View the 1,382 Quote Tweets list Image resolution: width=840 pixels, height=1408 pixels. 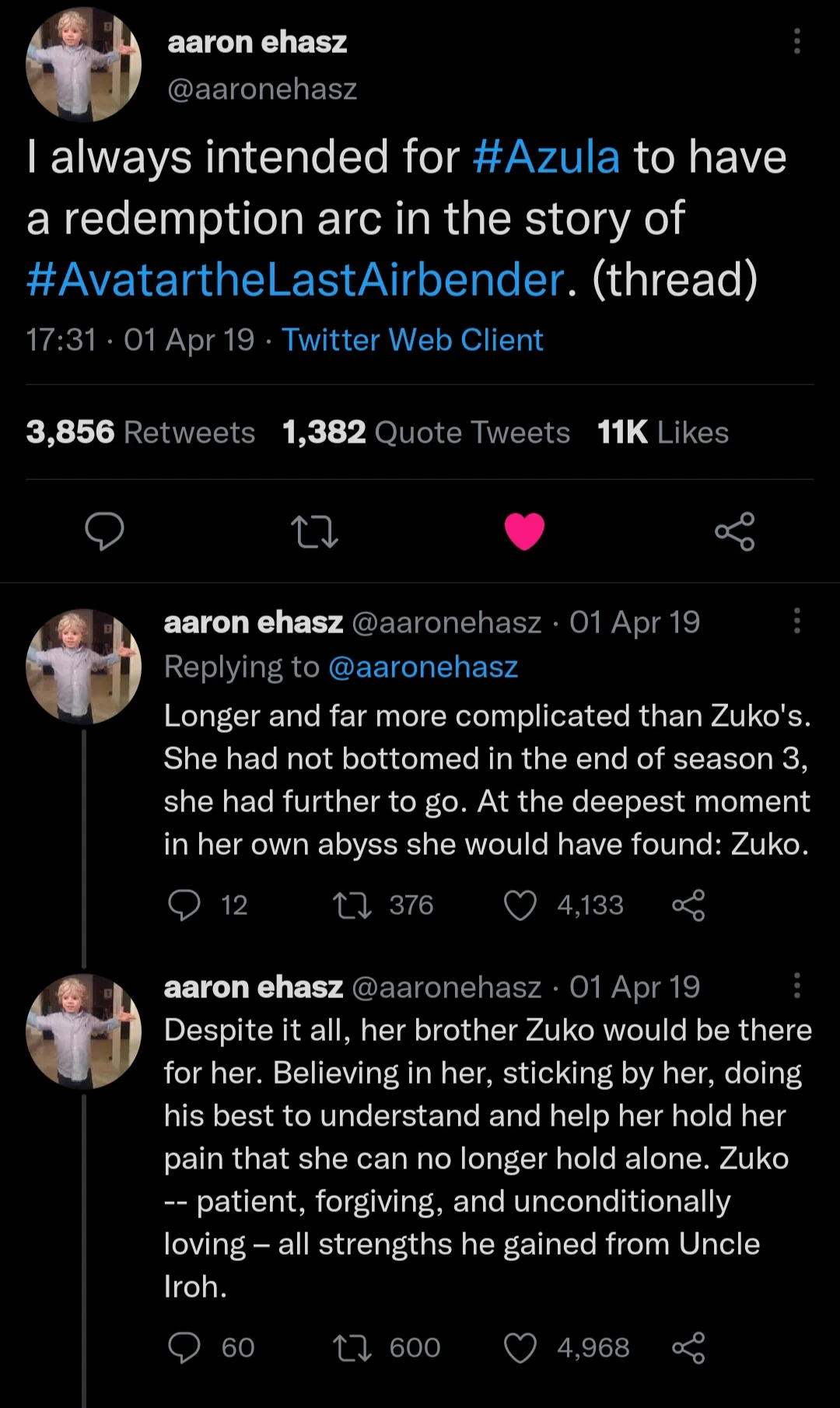[426, 433]
